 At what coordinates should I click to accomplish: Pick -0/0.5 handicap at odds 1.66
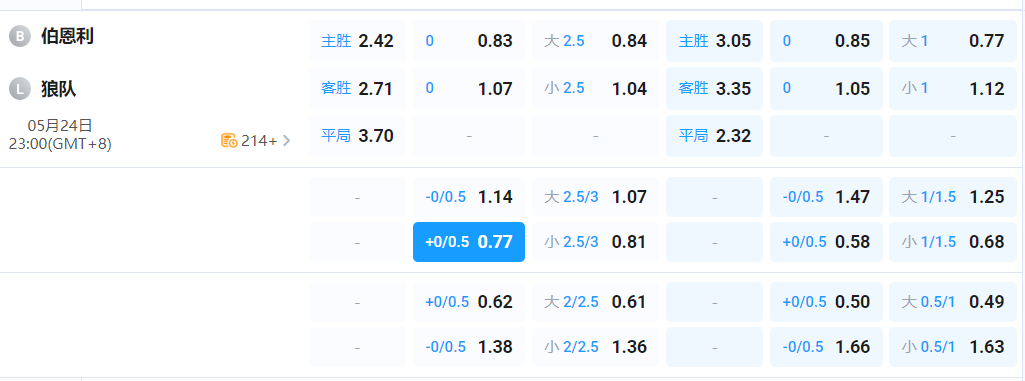826,347
